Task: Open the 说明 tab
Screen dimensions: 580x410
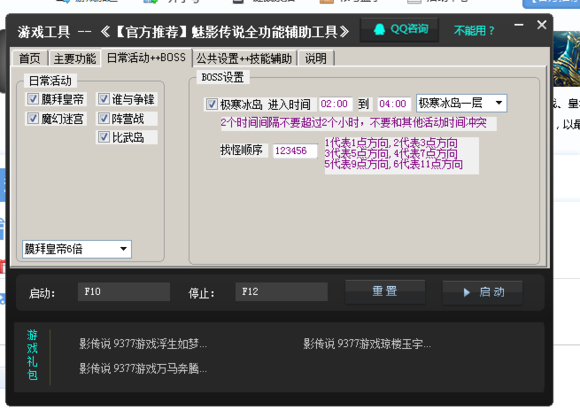Action: (316, 58)
